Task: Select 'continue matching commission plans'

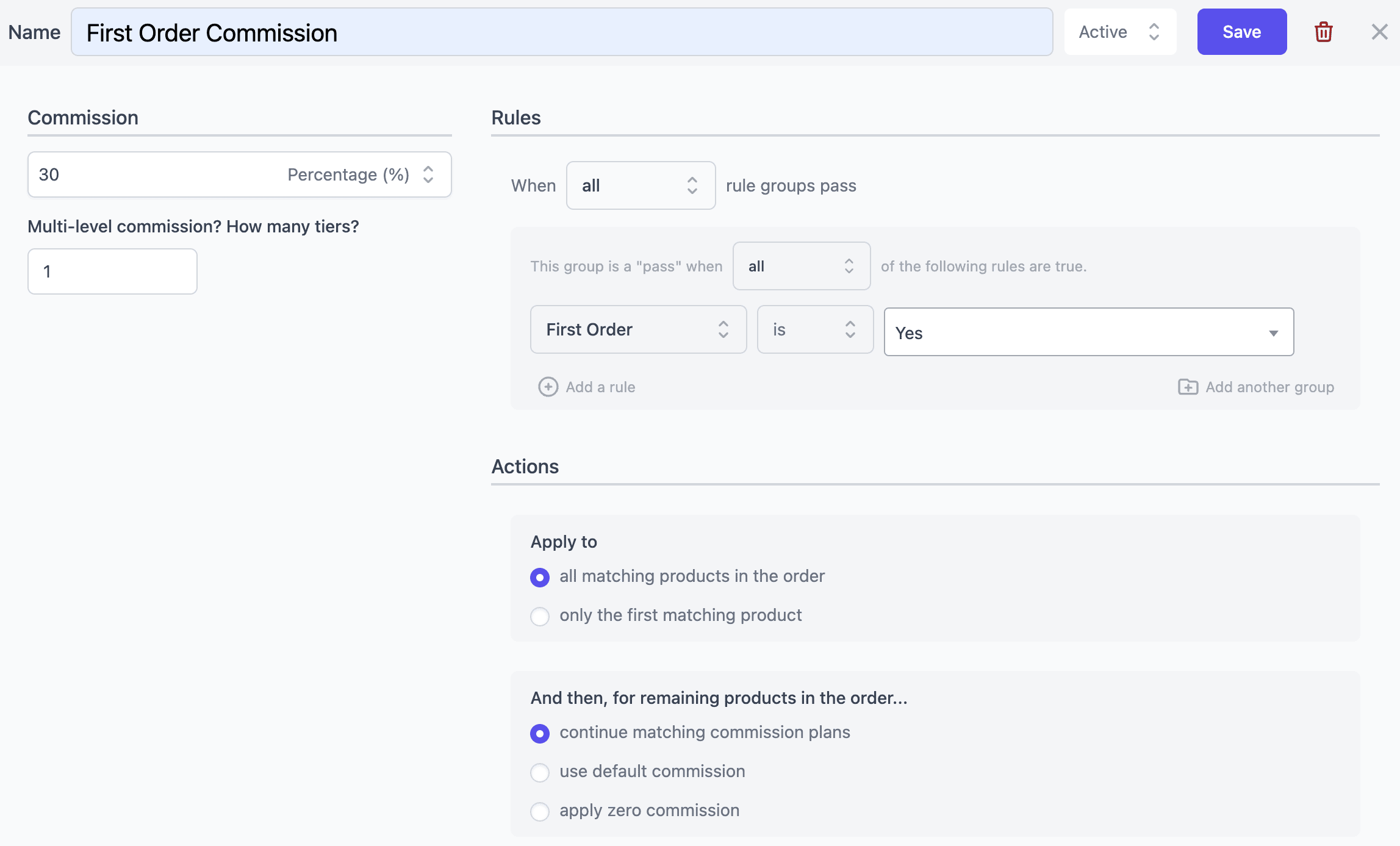Action: coord(539,732)
